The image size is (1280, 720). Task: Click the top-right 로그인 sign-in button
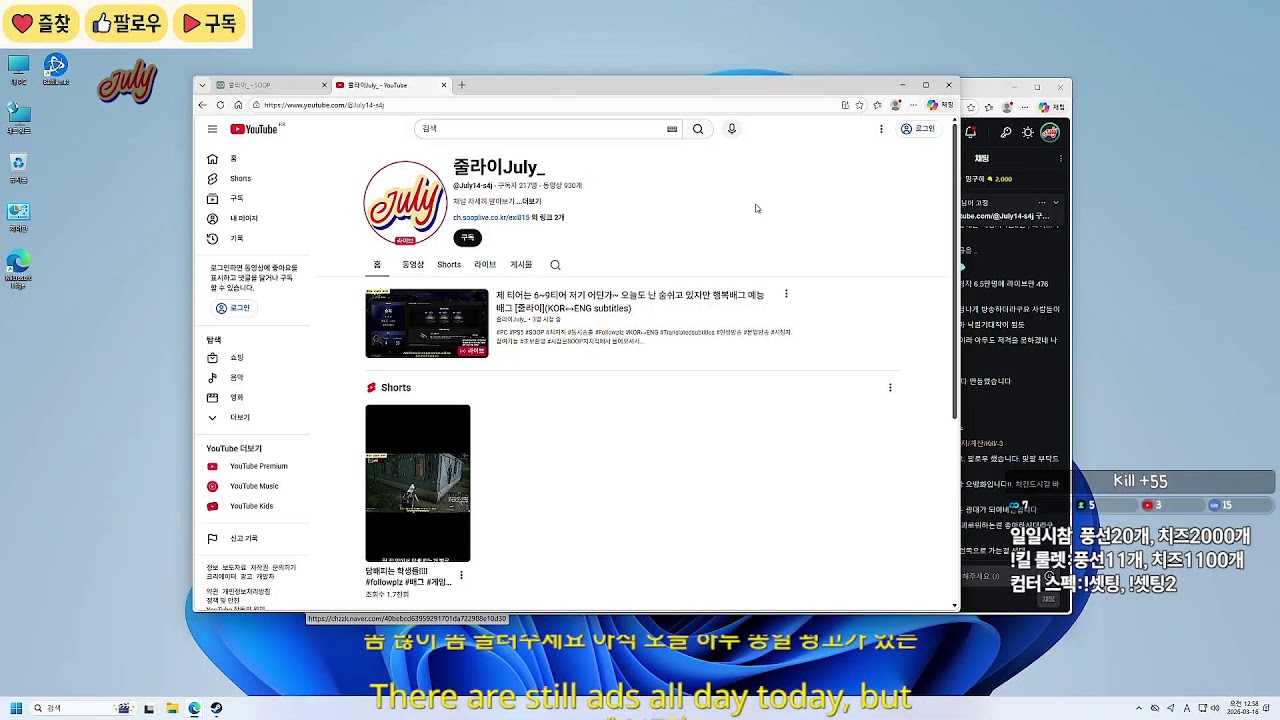(918, 129)
